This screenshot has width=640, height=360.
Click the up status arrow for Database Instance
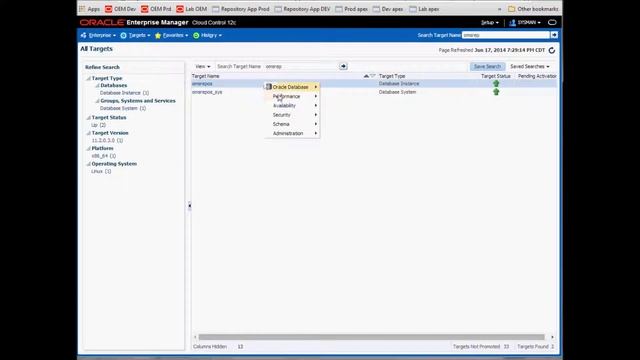496,84
